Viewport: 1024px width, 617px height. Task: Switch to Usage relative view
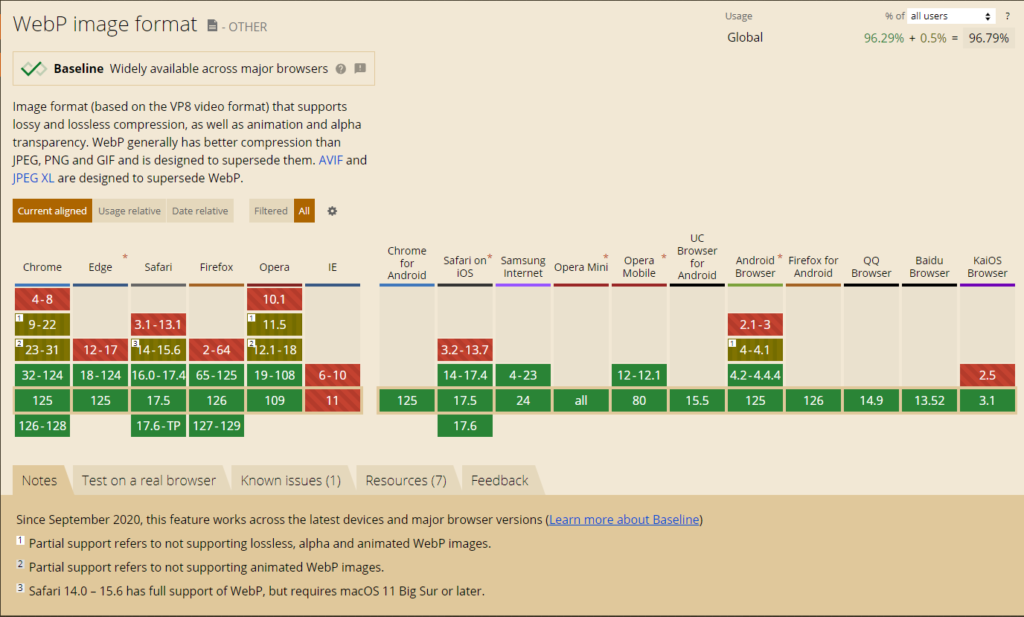point(129,211)
